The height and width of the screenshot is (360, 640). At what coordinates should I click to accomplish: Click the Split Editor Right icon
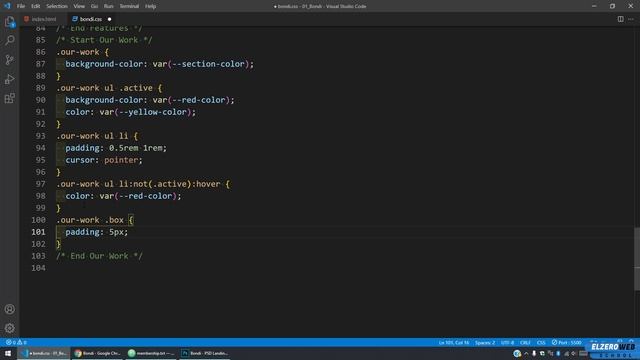coord(620,19)
